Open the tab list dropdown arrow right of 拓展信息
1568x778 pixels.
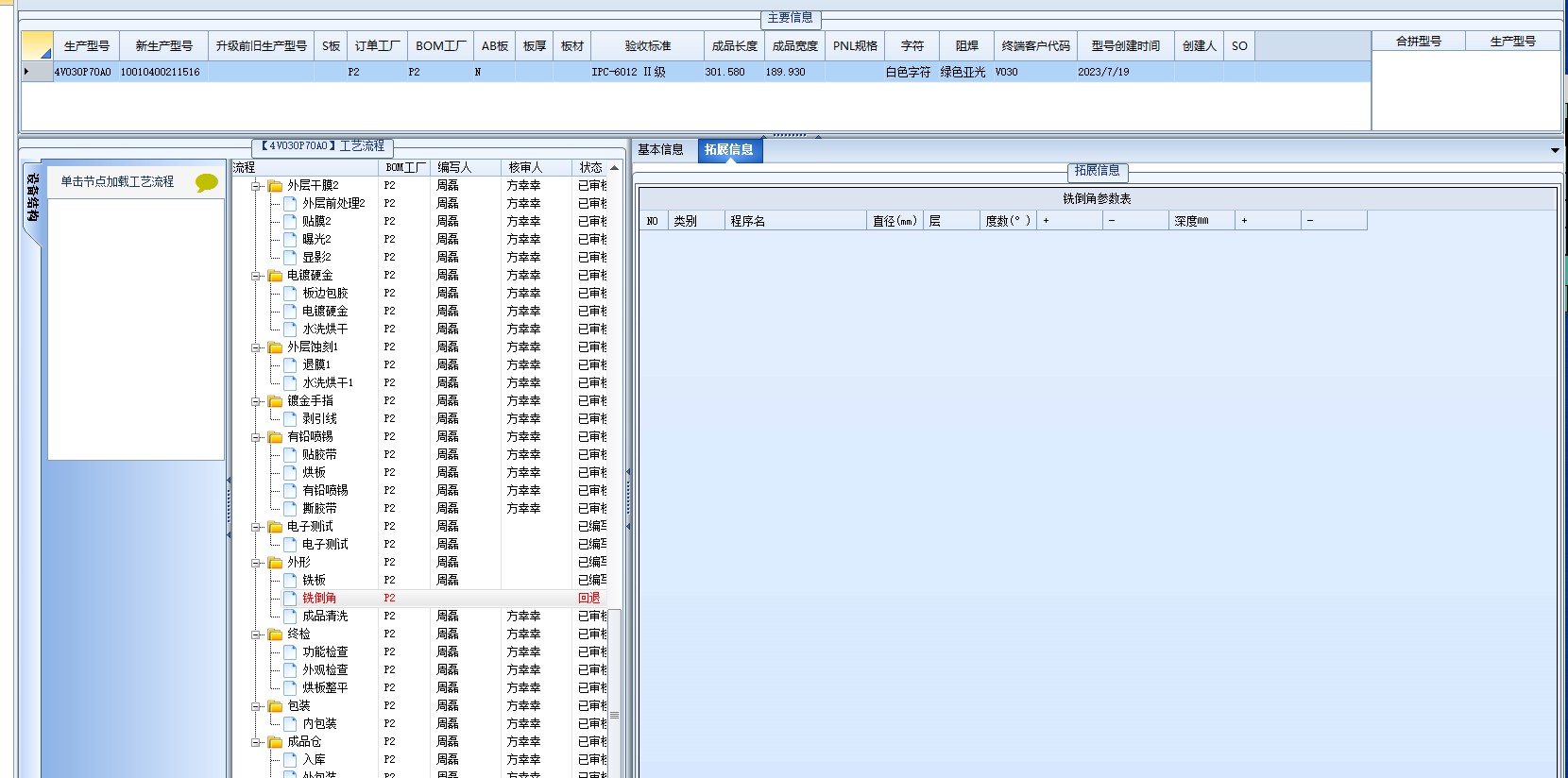pos(1555,150)
